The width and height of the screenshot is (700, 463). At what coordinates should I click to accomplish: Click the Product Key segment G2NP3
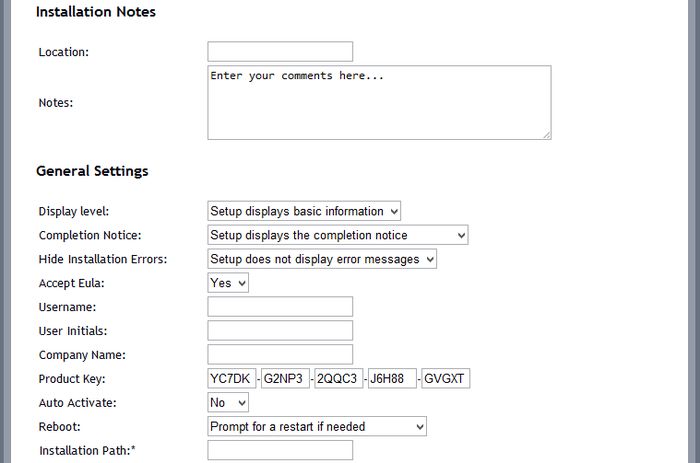point(285,379)
